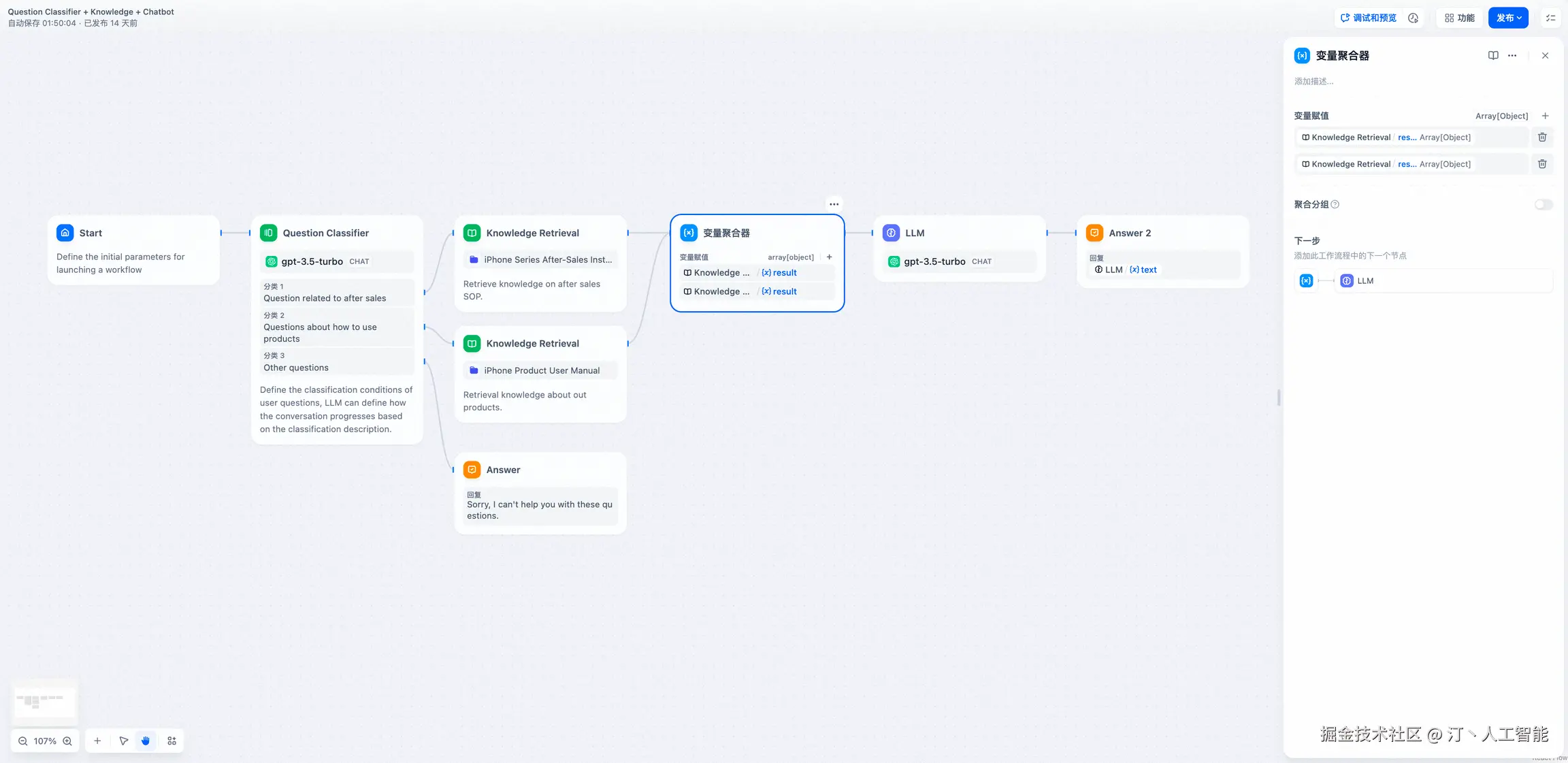Open the help book icon in panel
The width and height of the screenshot is (1568, 763).
click(x=1493, y=56)
